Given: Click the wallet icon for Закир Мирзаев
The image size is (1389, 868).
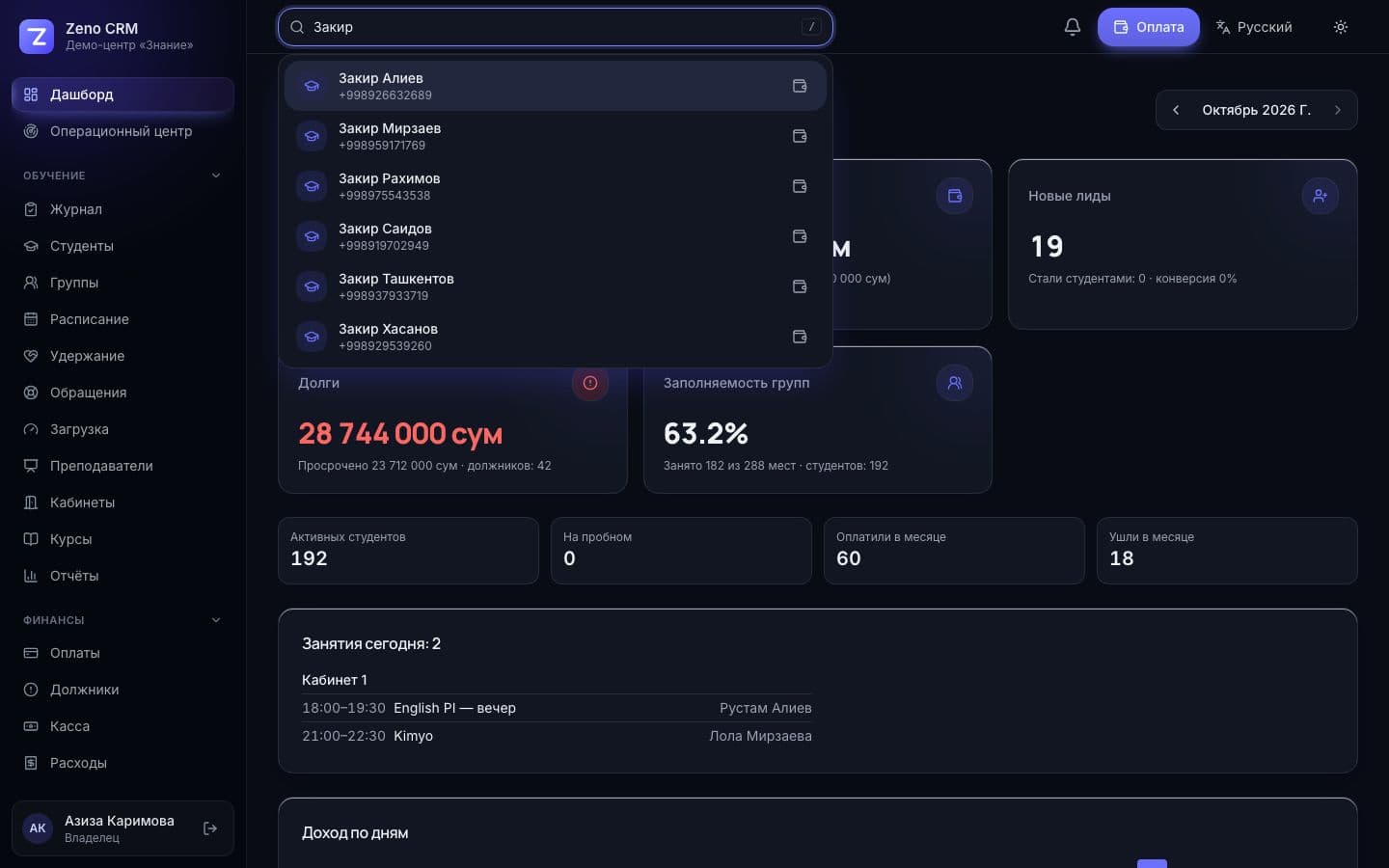Looking at the screenshot, I should point(800,136).
